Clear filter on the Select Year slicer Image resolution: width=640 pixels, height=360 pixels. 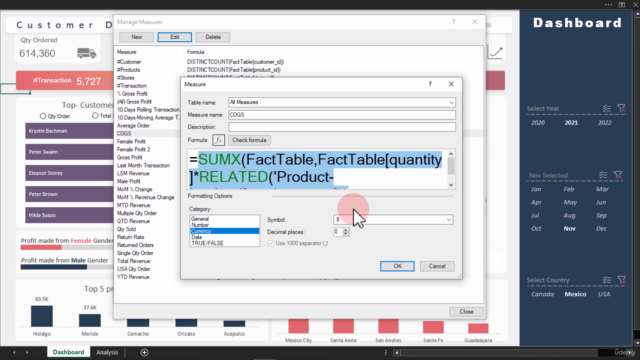point(621,108)
